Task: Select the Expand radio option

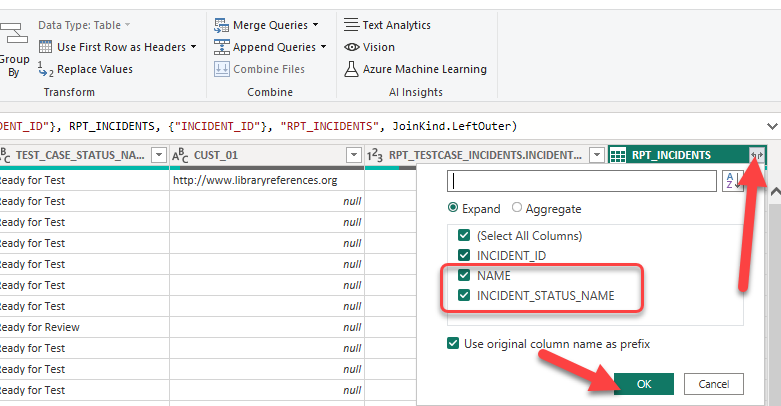Action: tap(453, 207)
